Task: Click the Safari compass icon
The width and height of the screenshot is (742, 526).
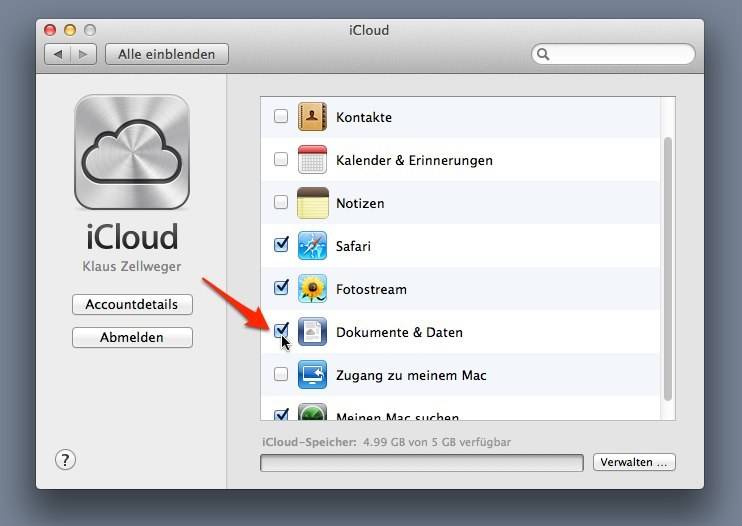Action: click(x=312, y=246)
